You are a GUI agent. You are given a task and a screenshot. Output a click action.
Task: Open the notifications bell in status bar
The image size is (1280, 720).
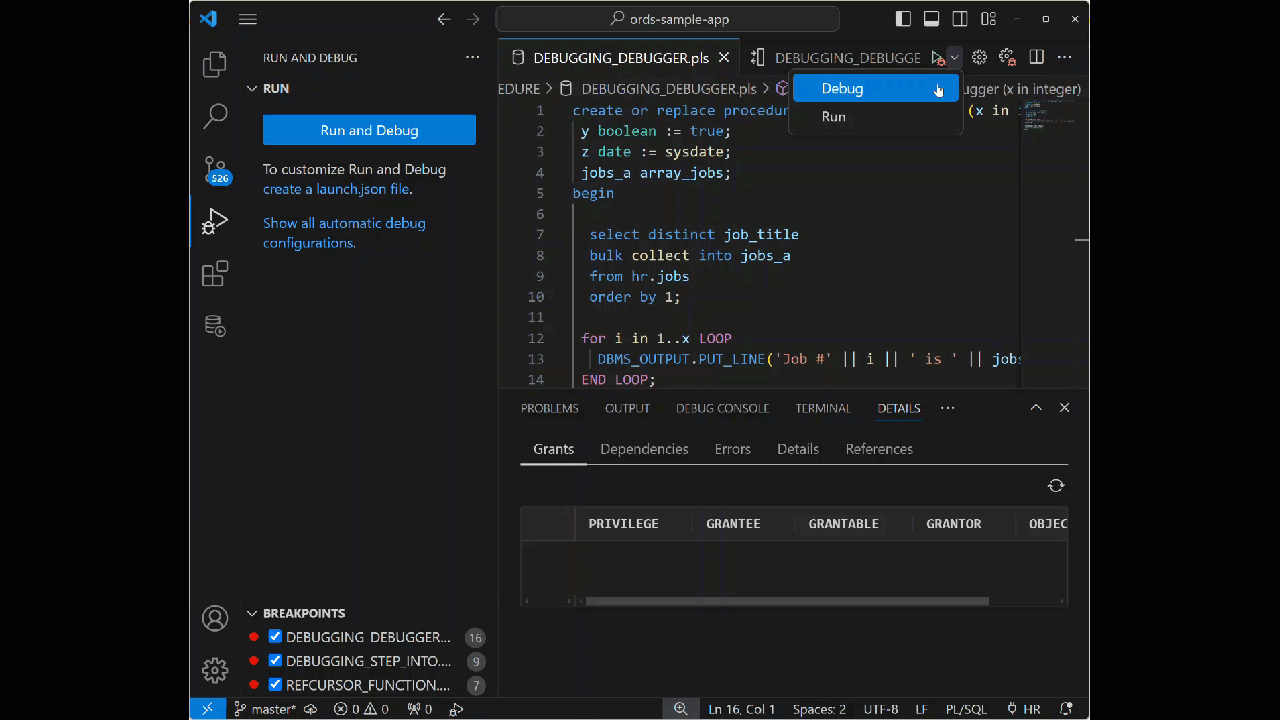tap(1066, 709)
